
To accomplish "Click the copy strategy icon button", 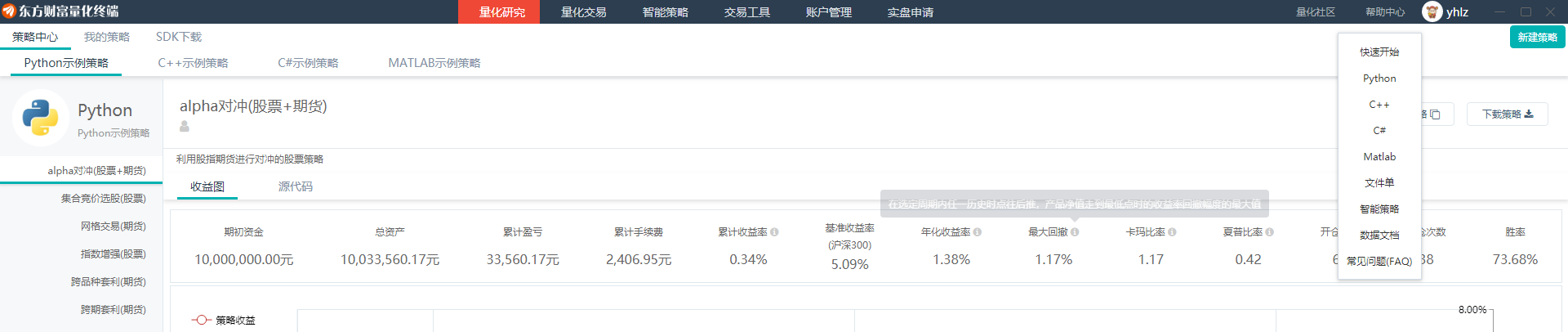I will (1436, 114).
